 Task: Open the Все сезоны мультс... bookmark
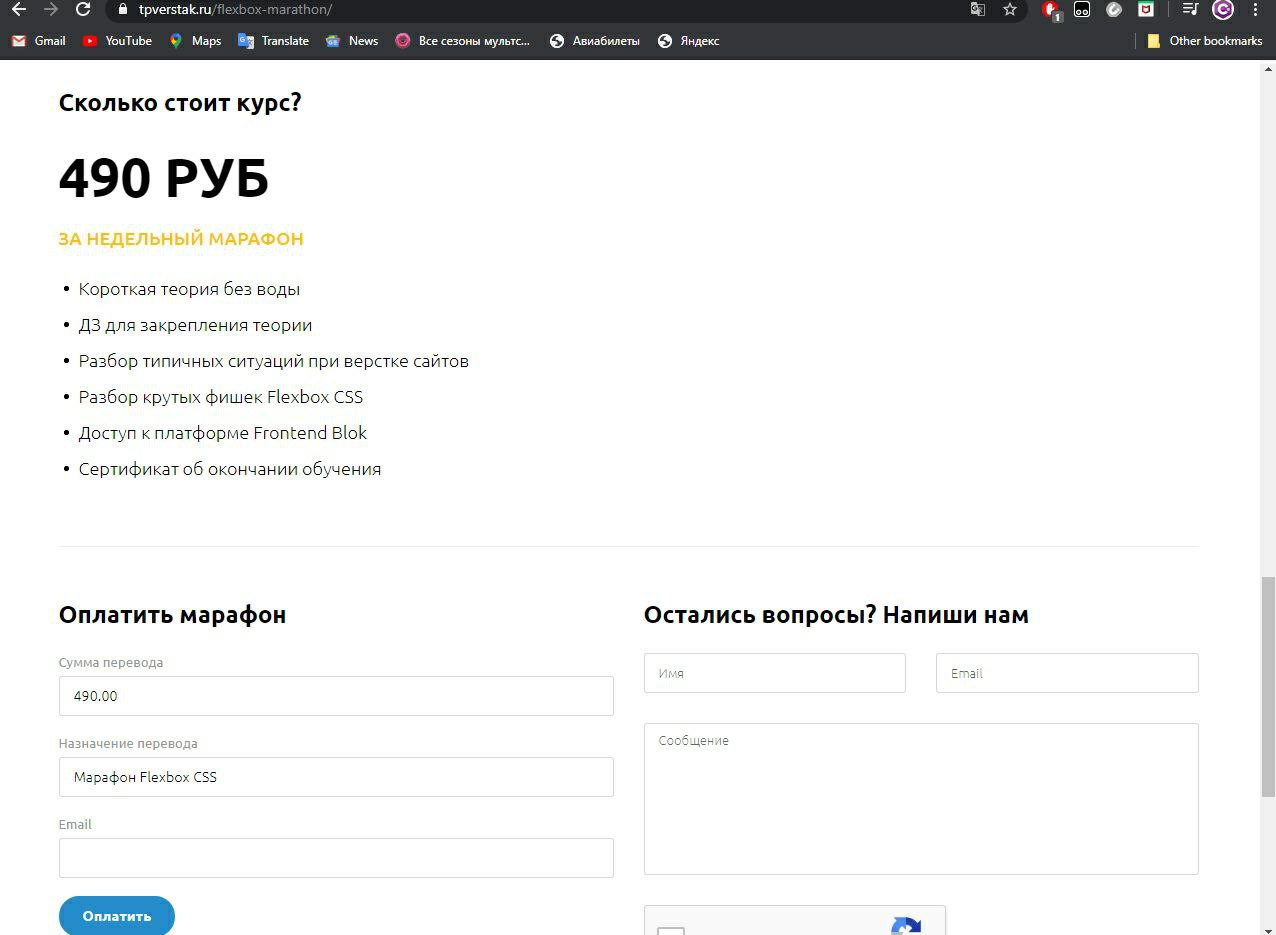462,41
